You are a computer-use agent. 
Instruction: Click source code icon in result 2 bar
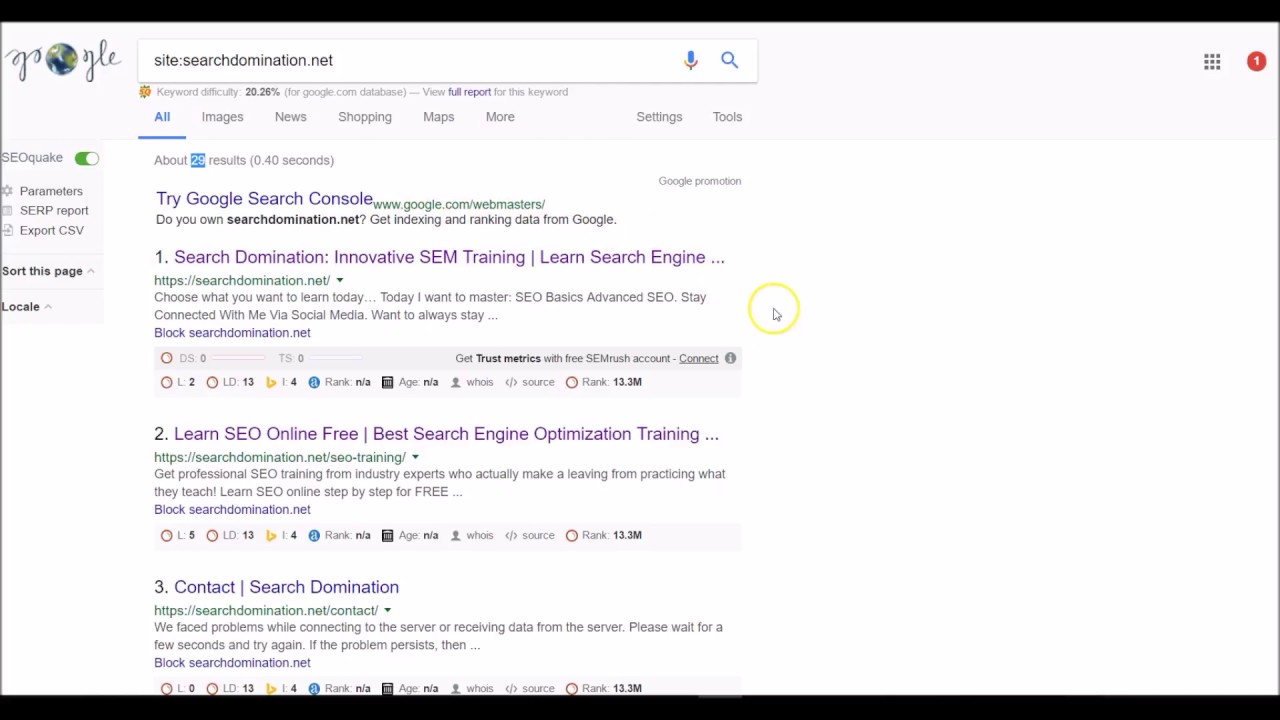[511, 535]
